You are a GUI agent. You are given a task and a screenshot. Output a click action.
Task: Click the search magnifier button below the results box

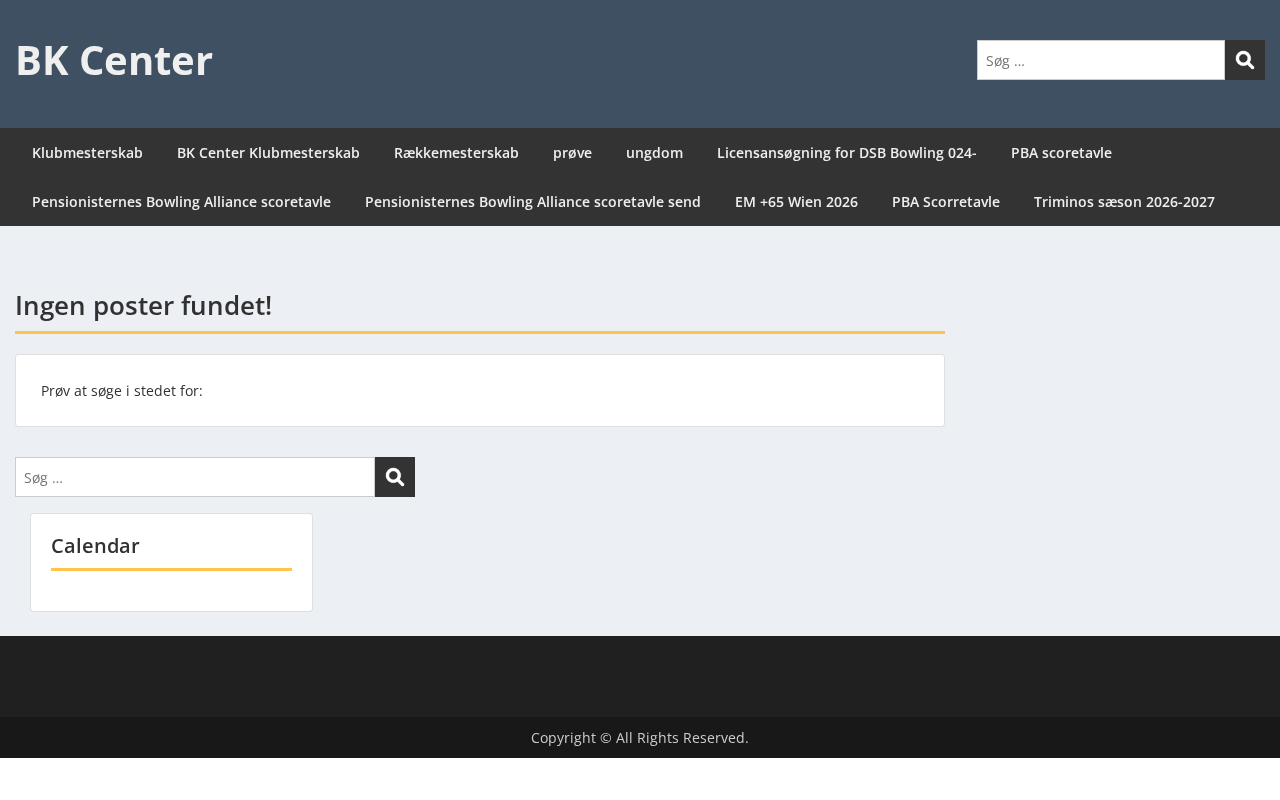395,477
